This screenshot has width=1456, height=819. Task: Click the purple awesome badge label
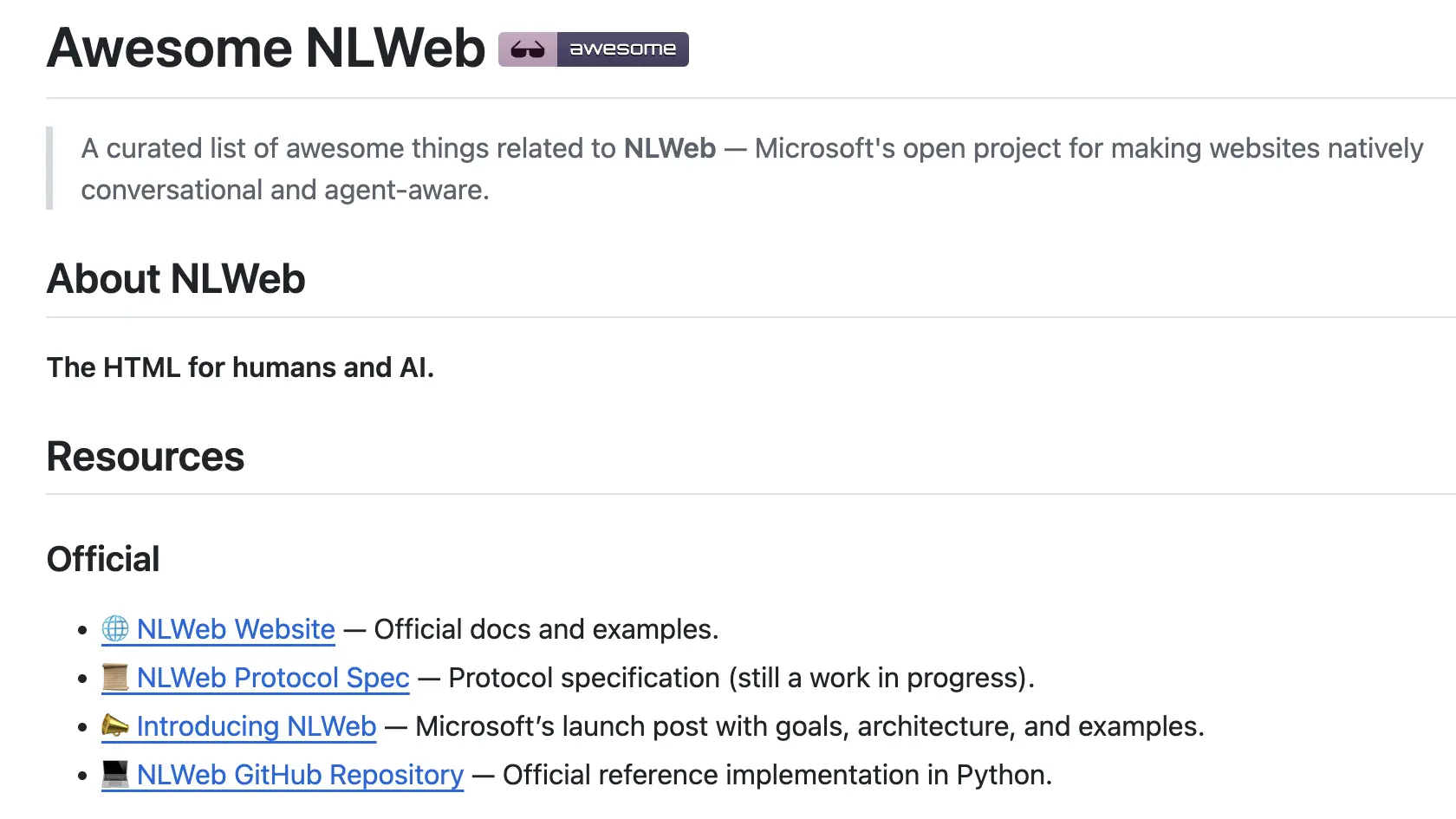[623, 49]
